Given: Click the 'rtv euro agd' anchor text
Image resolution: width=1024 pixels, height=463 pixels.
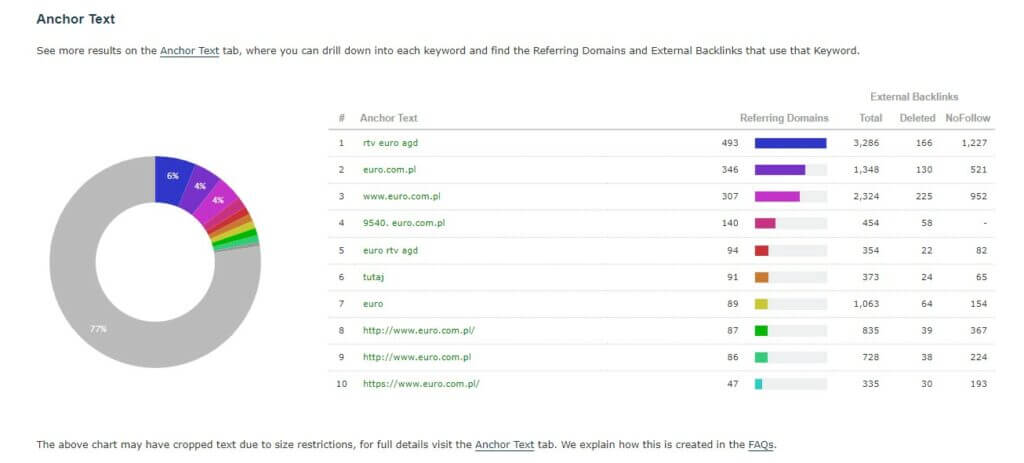Looking at the screenshot, I should click(x=390, y=143).
